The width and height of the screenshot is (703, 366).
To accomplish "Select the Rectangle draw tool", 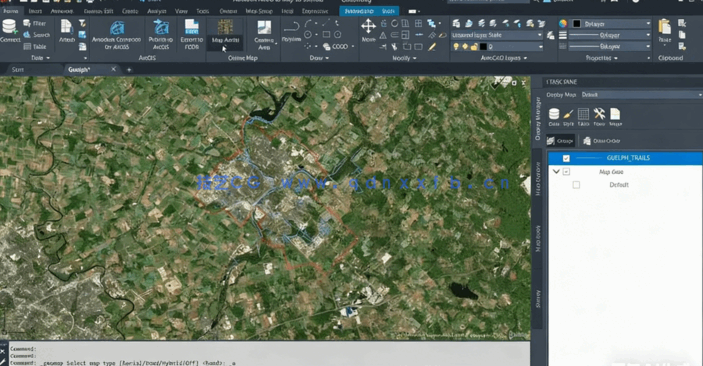I will click(x=326, y=35).
